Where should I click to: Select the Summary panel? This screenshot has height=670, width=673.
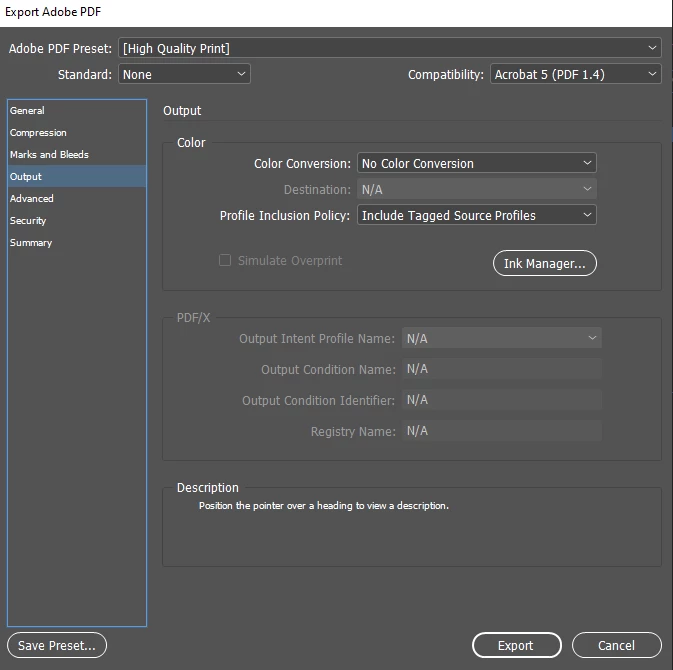pyautogui.click(x=77, y=243)
